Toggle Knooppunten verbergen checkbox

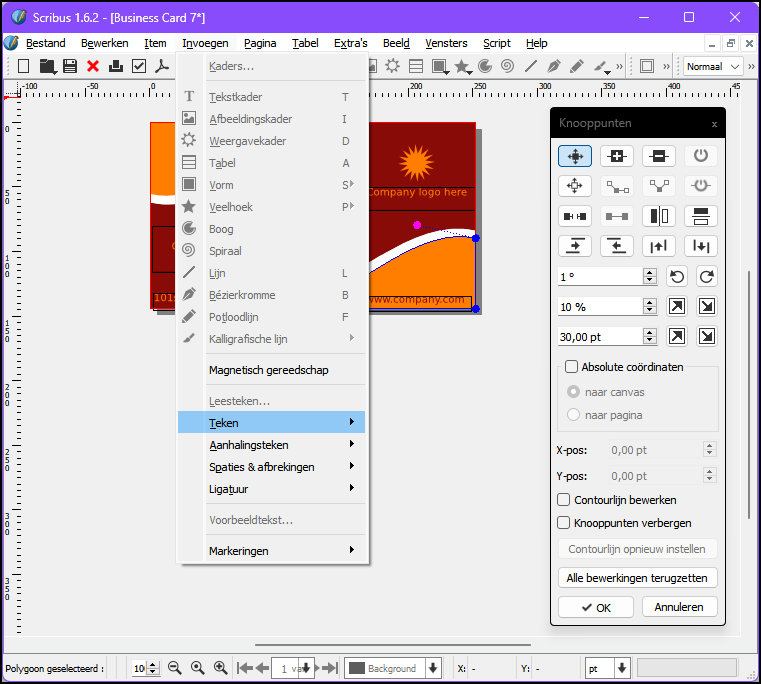pyautogui.click(x=563, y=522)
